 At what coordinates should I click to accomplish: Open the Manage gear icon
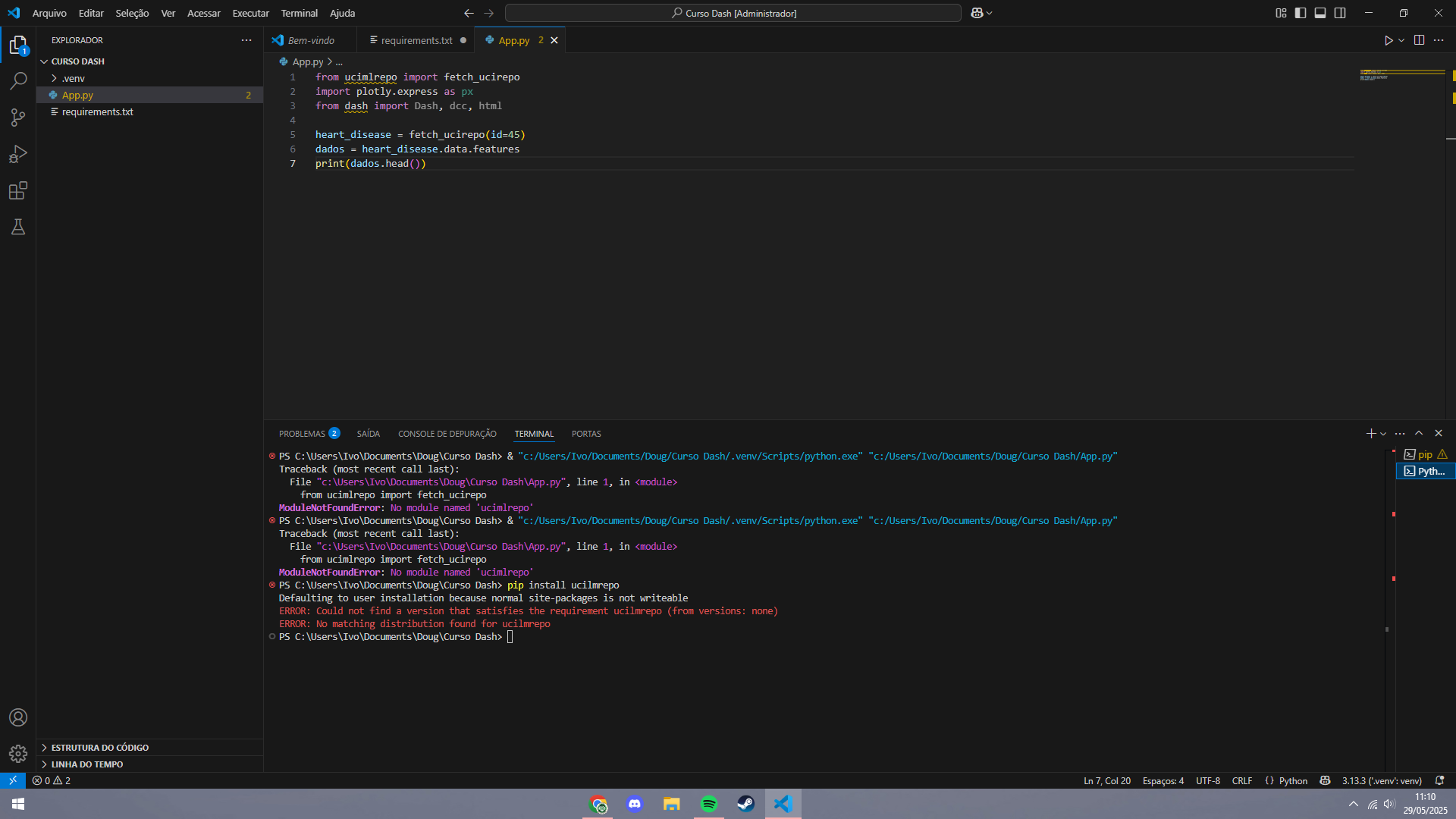(x=18, y=754)
